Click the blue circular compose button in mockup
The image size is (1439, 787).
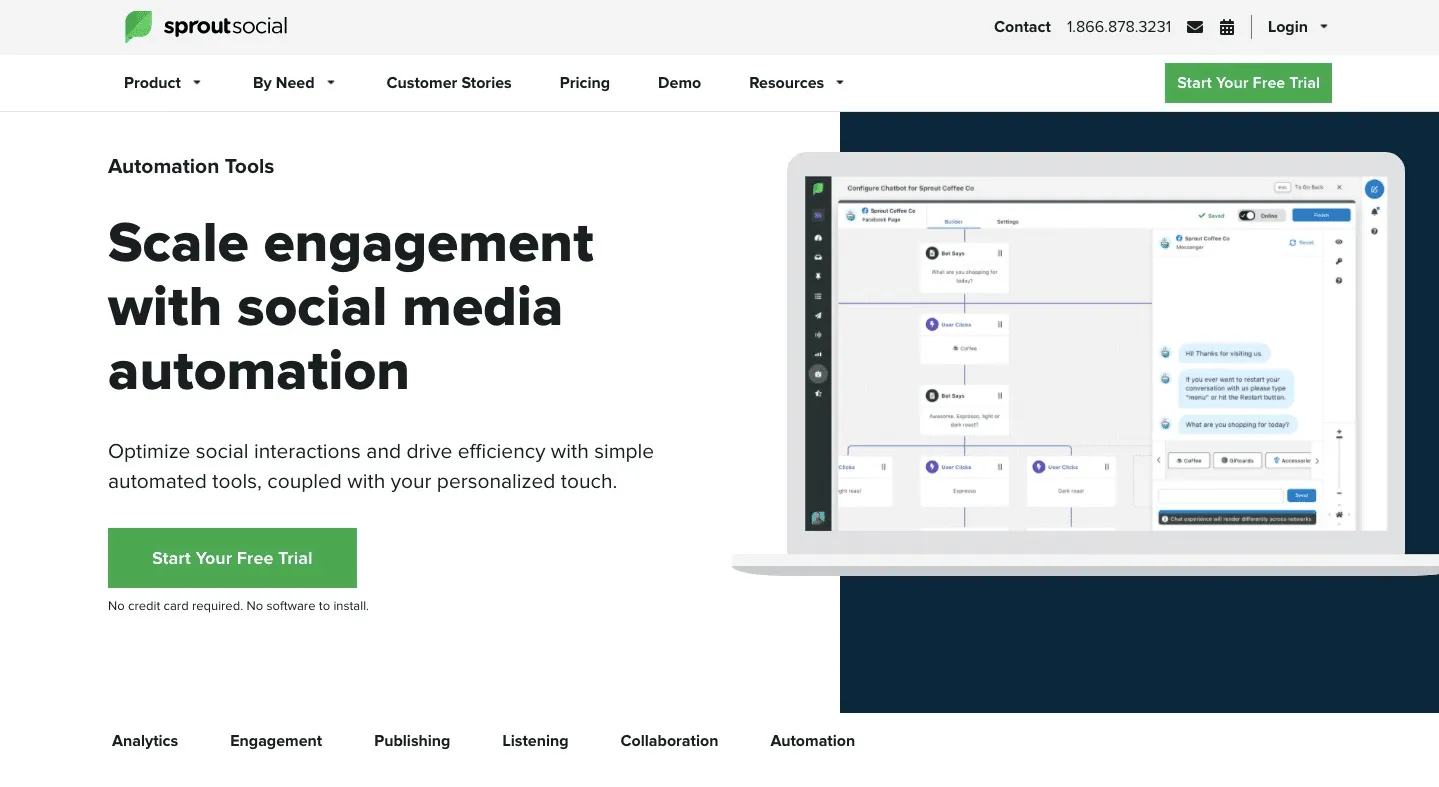[x=1375, y=188]
